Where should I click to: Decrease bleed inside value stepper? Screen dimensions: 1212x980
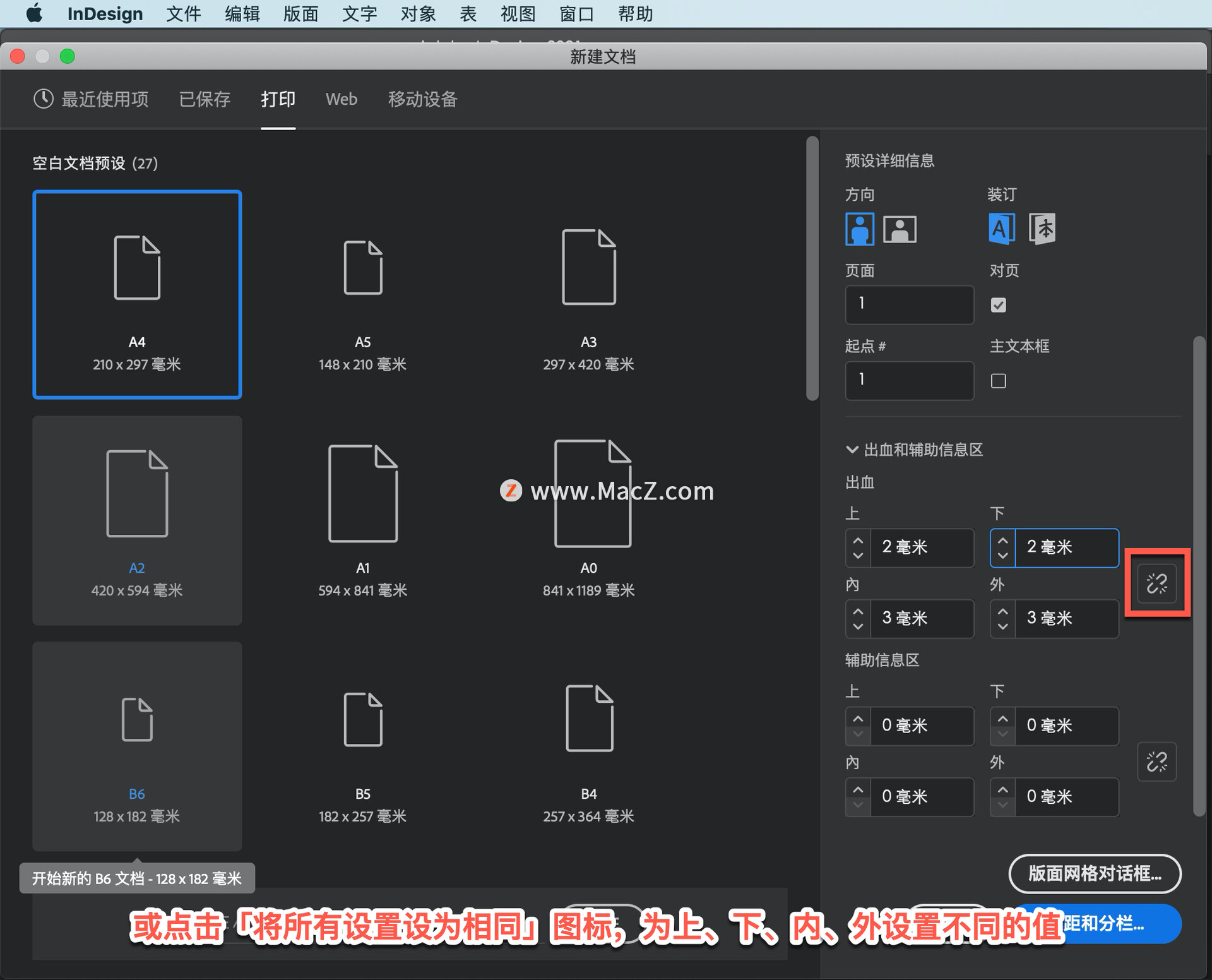click(x=858, y=626)
